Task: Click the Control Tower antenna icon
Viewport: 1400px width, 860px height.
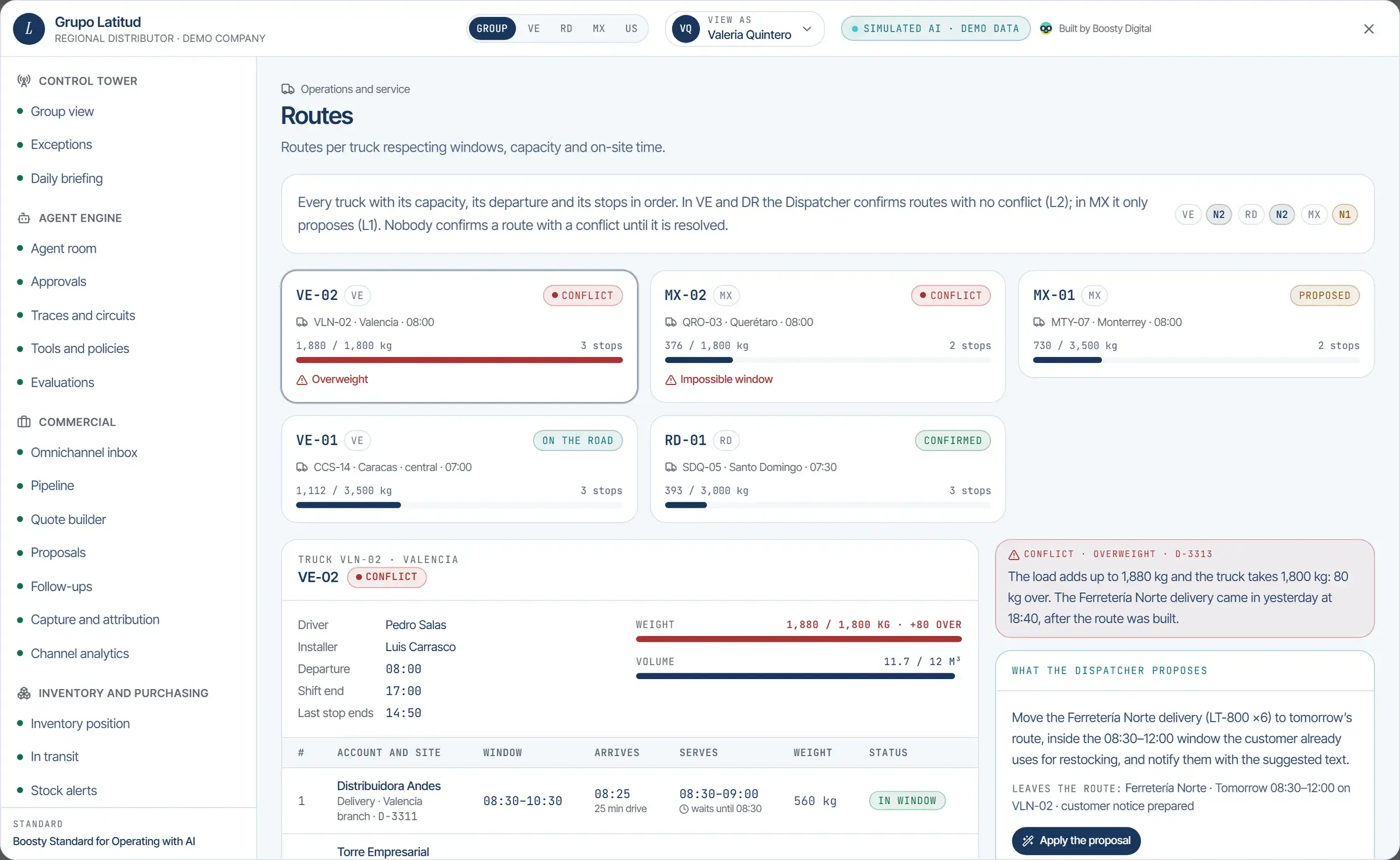Action: click(x=24, y=81)
